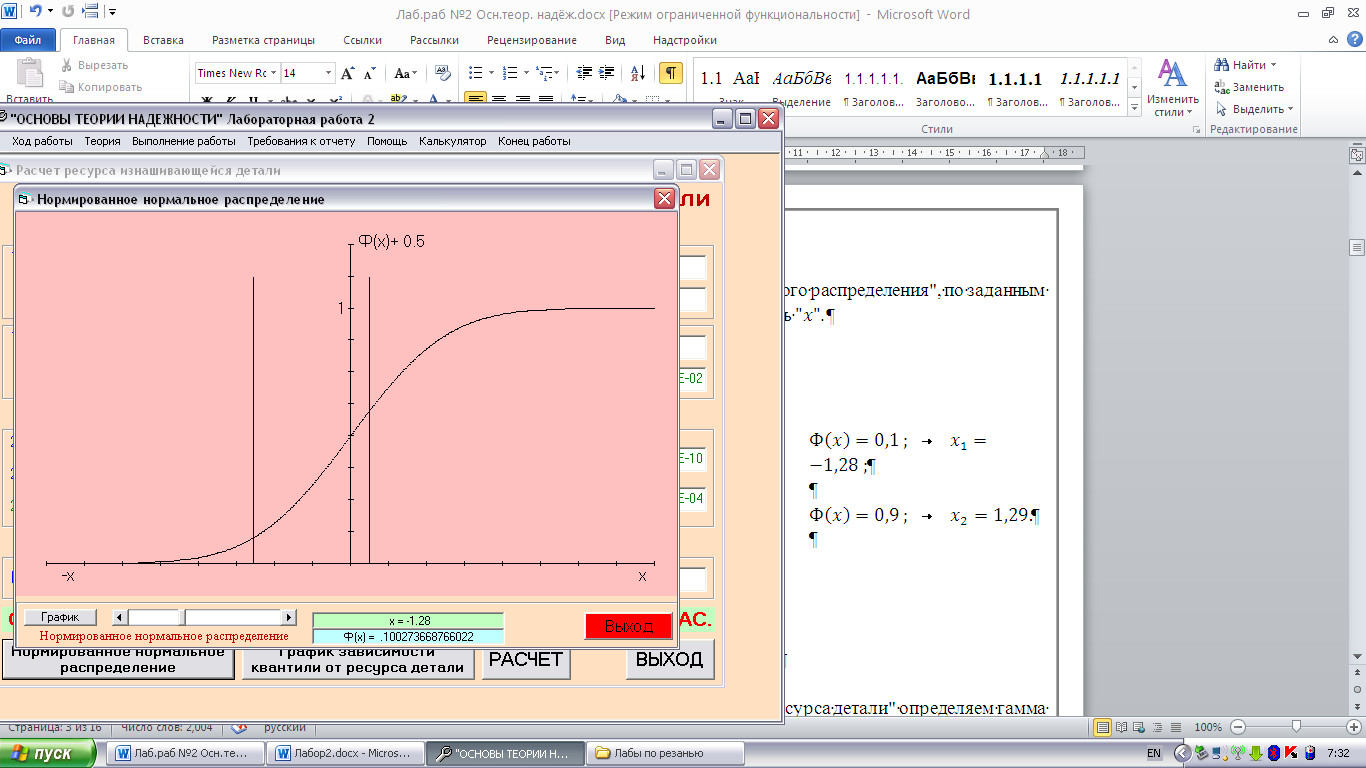Screen dimensions: 1366x768
Task: Open the font name dropdown (Times New Roman)
Action: point(273,73)
